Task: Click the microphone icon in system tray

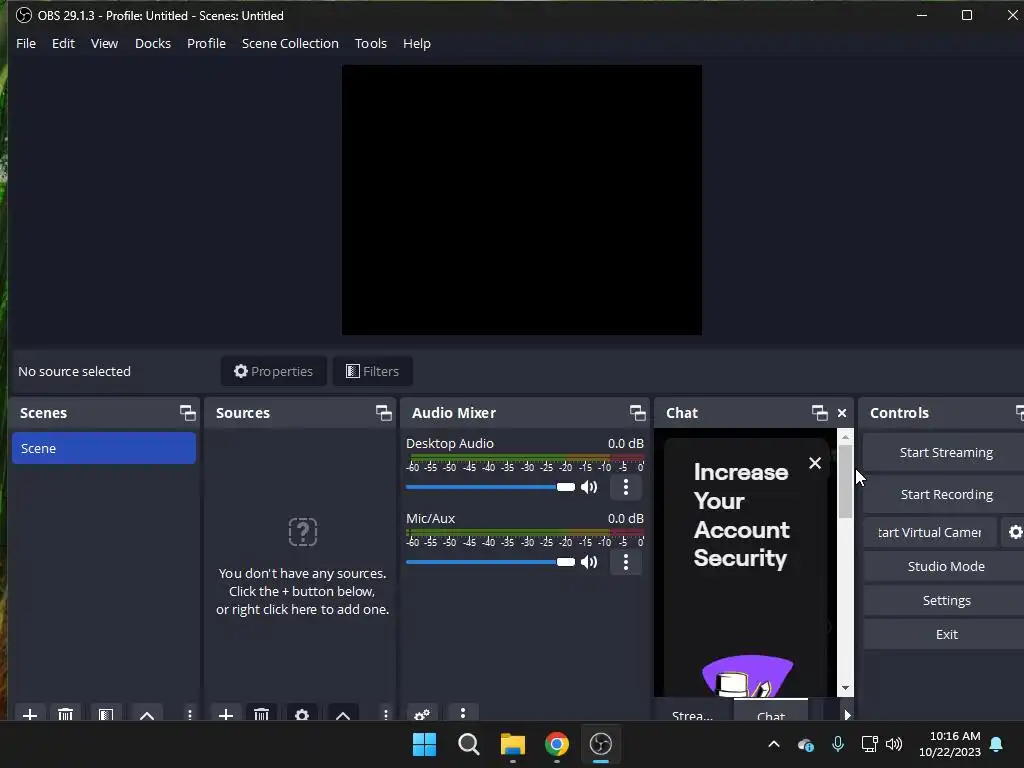Action: point(838,744)
